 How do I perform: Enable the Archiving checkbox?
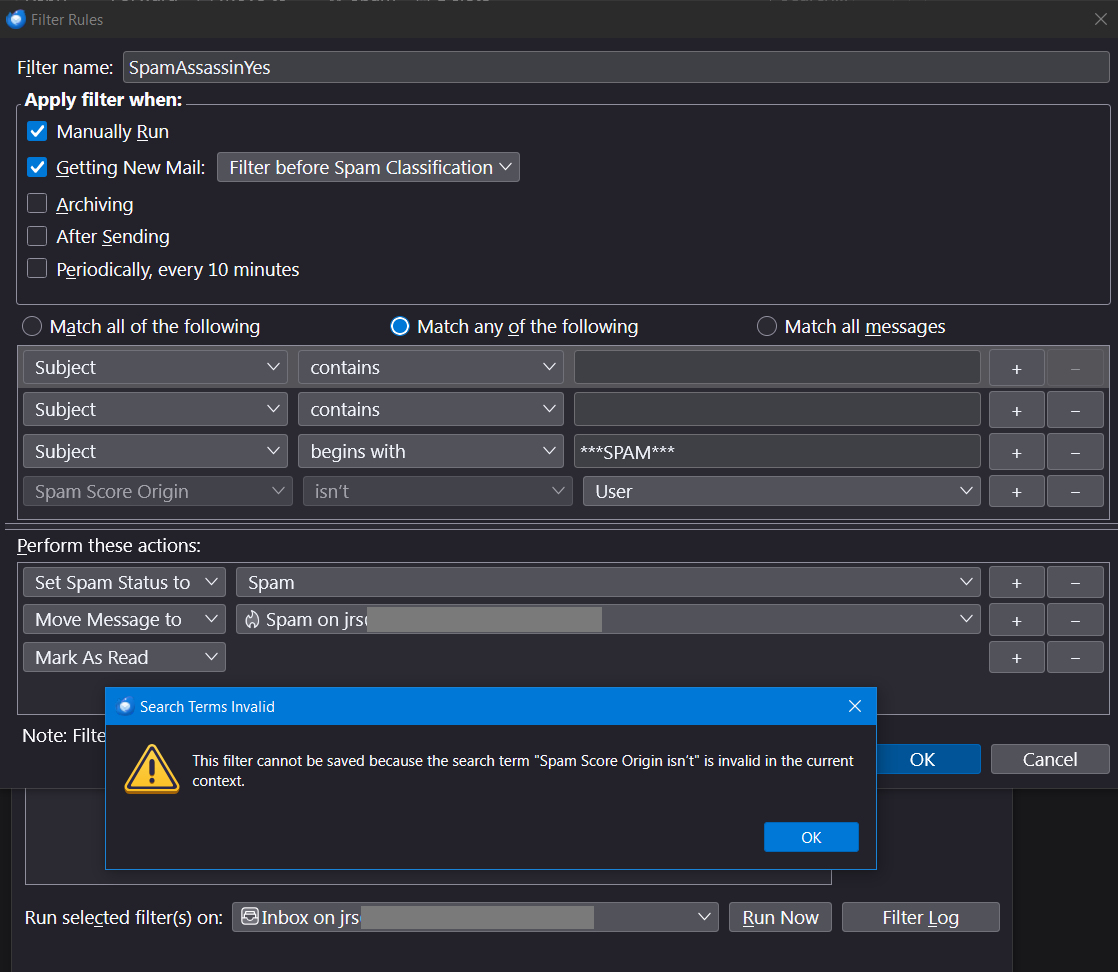pyautogui.click(x=37, y=204)
